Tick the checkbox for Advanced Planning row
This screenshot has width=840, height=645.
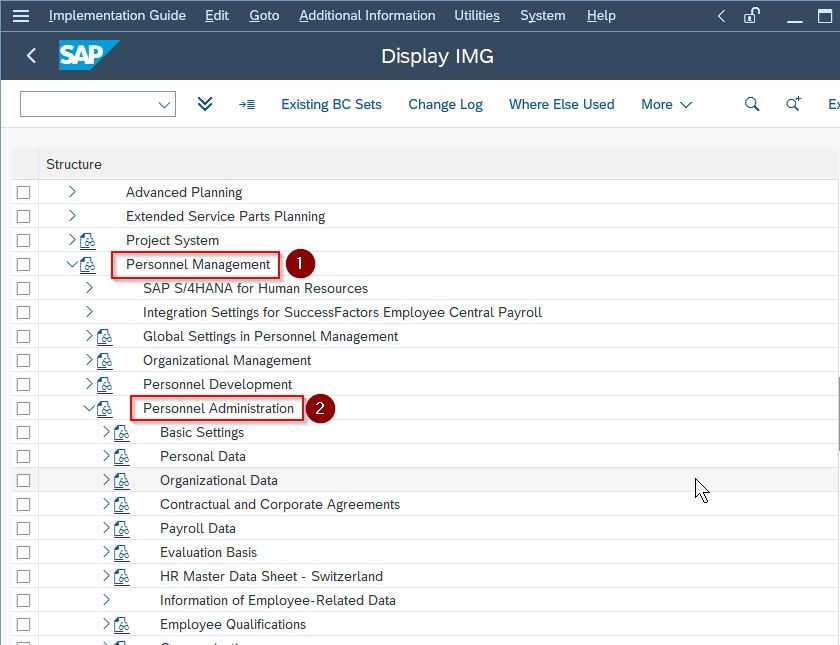coord(24,192)
